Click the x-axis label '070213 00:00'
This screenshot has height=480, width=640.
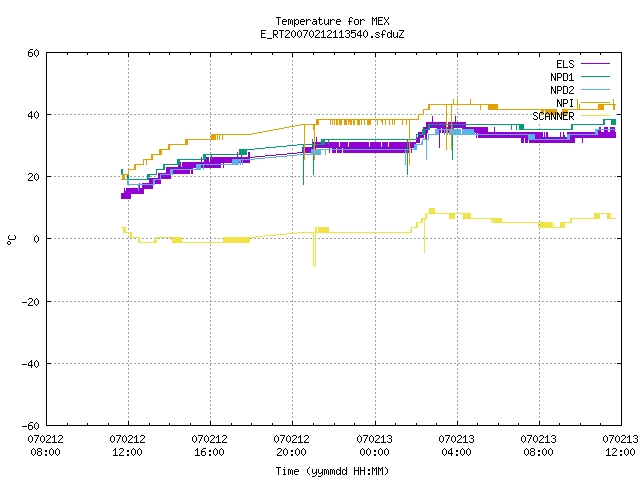[x=374, y=446]
